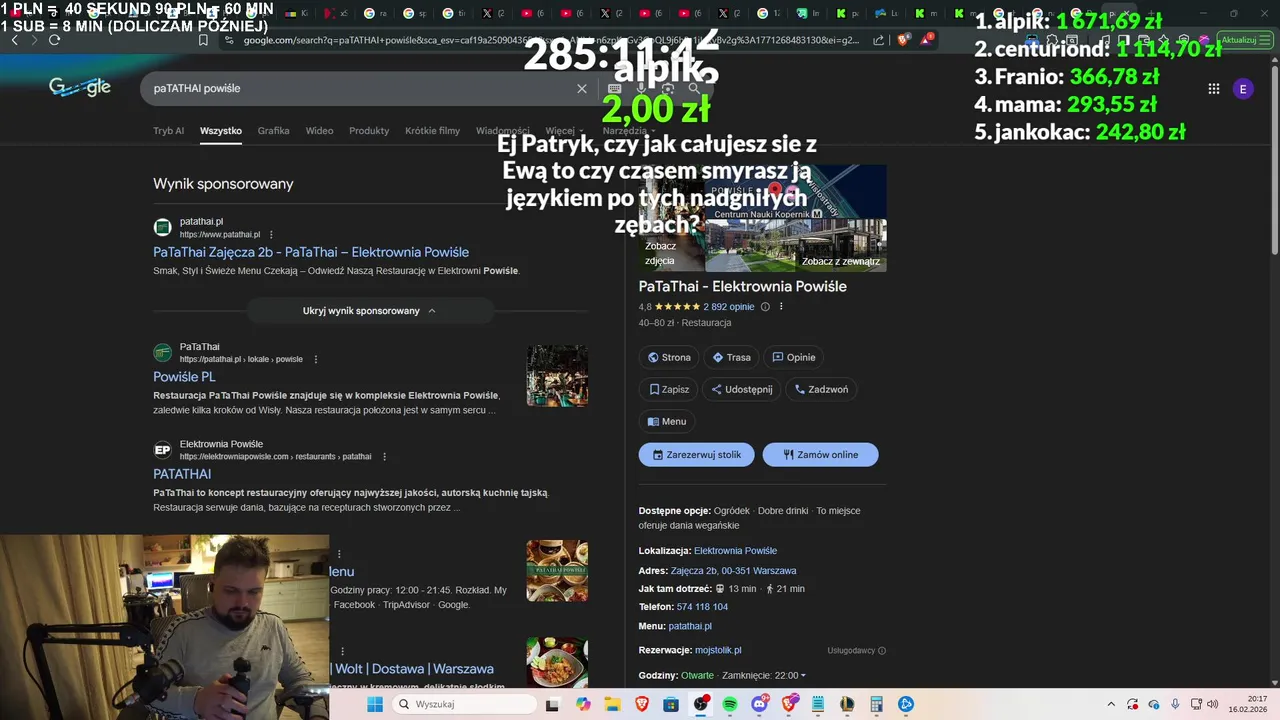Image resolution: width=1280 pixels, height=720 pixels.
Task: Switch to Krótkie filmy tab
Action: coord(432,131)
